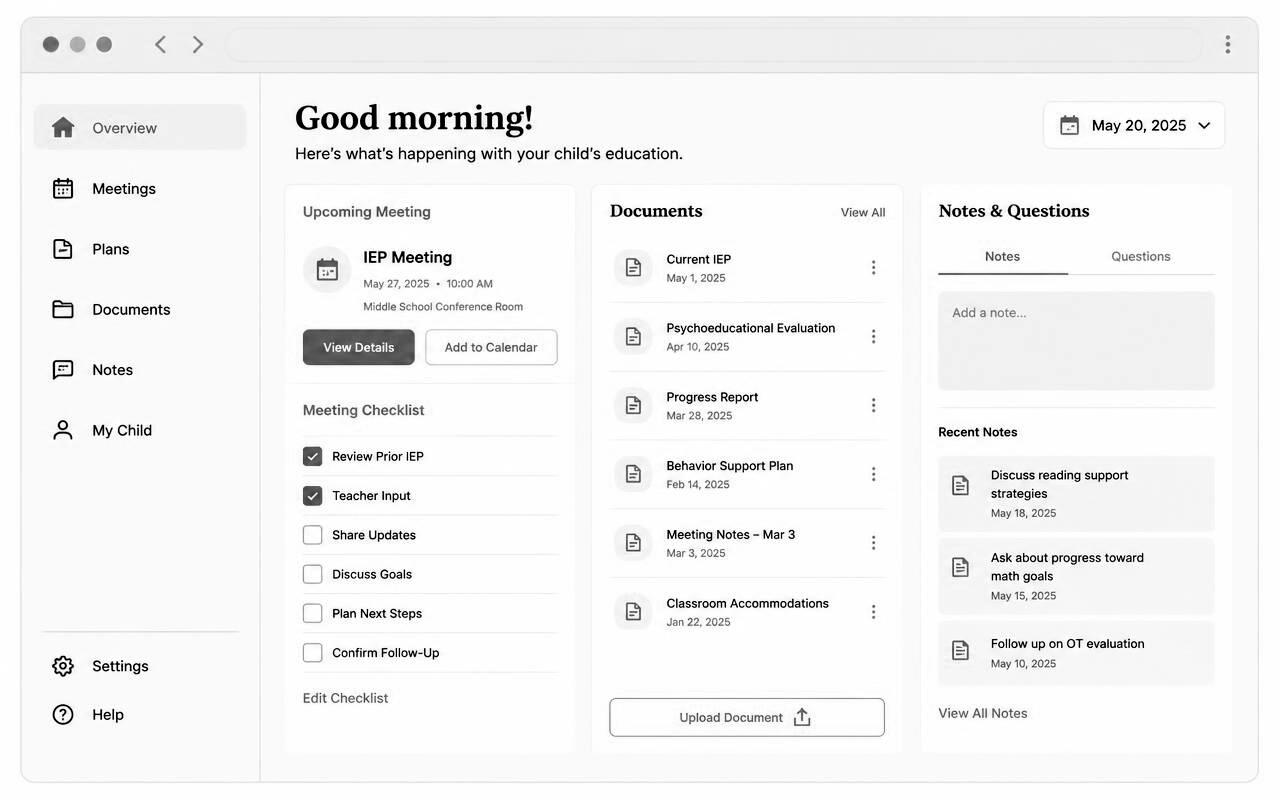Image resolution: width=1280 pixels, height=800 pixels.
Task: Click the browser back arrow
Action: pos(160,44)
